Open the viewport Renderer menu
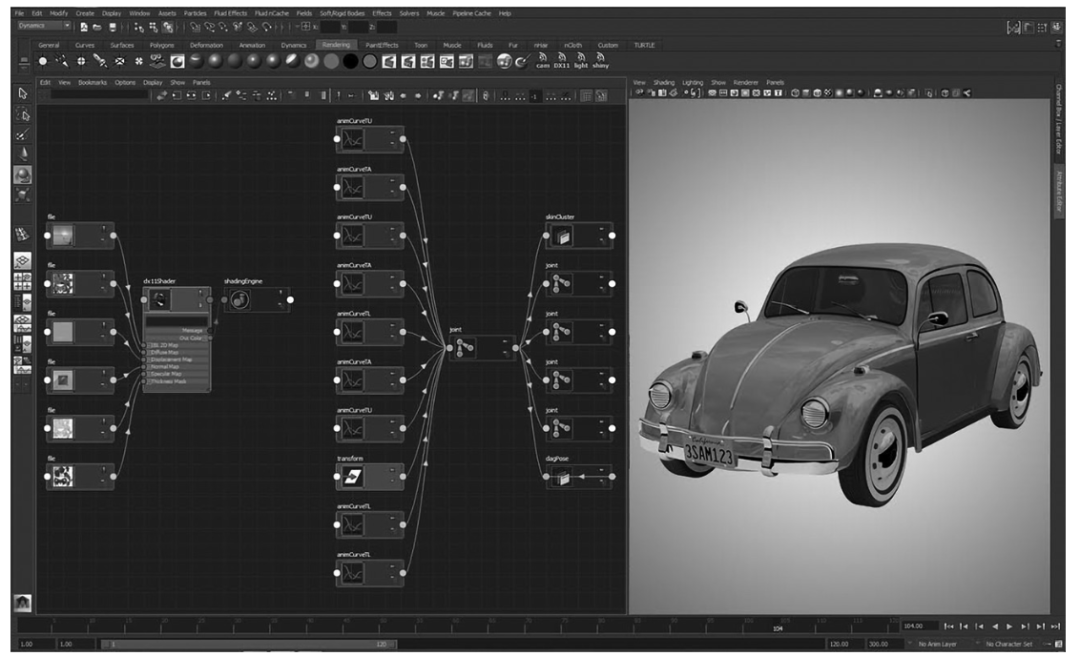This screenshot has height=656, width=1080. [x=745, y=83]
